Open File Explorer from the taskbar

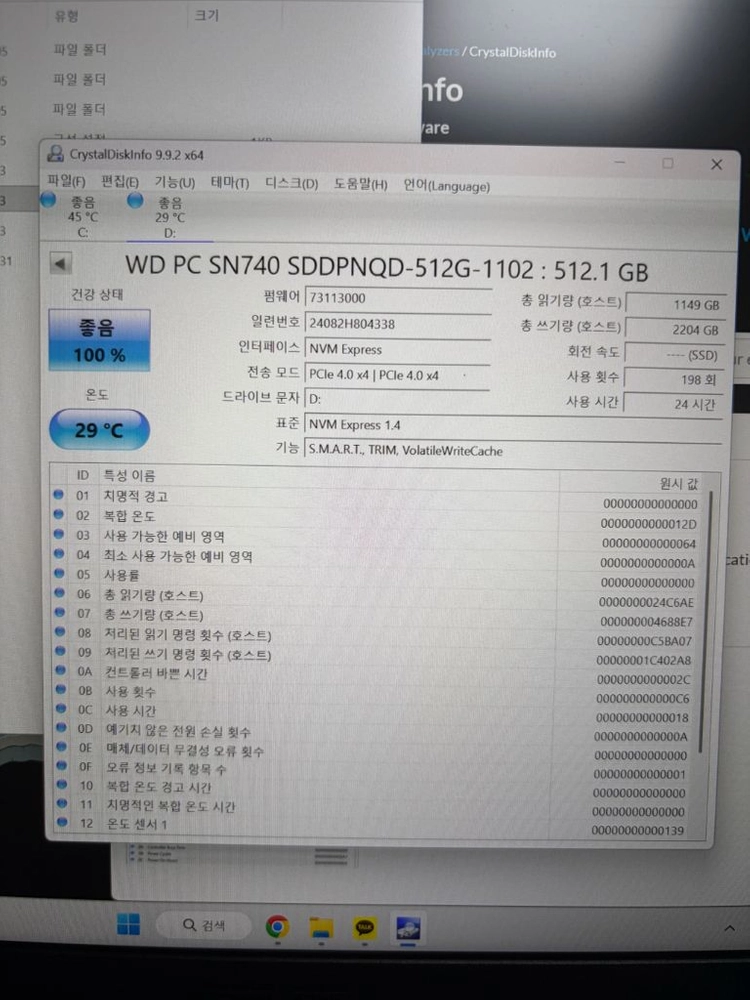click(321, 927)
